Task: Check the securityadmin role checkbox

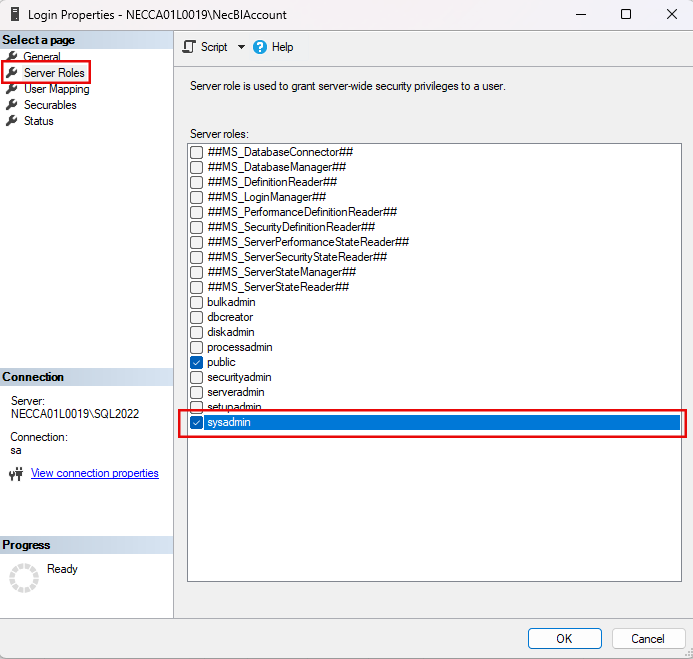Action: (197, 377)
